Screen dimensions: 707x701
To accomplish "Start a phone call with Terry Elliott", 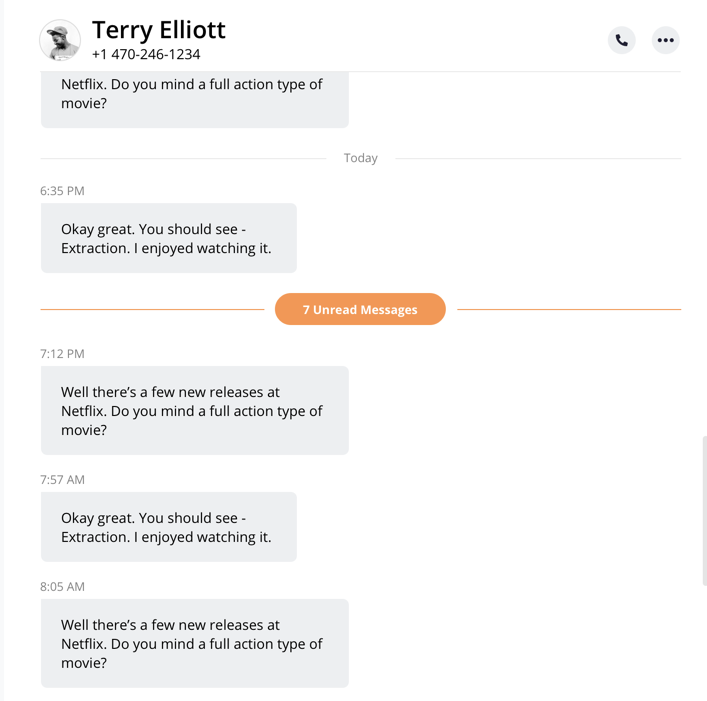I will click(621, 40).
